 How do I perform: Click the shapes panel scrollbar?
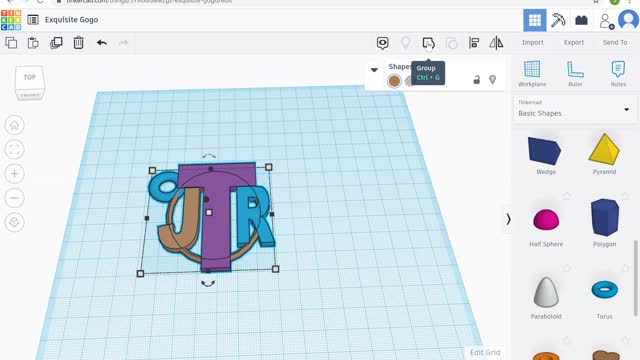tap(636, 278)
